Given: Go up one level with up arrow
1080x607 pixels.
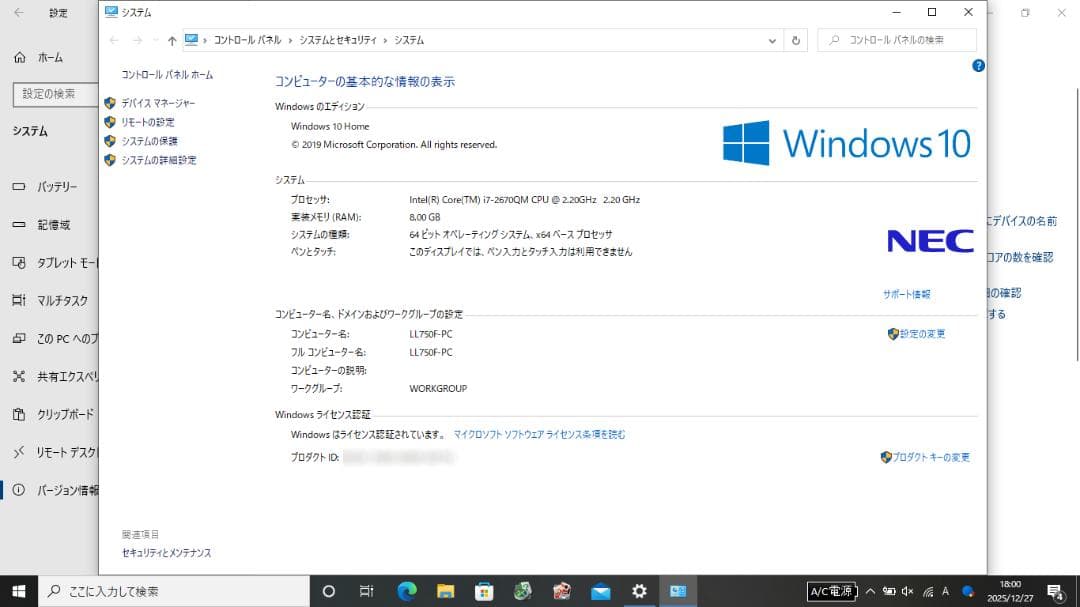Looking at the screenshot, I should pos(172,41).
